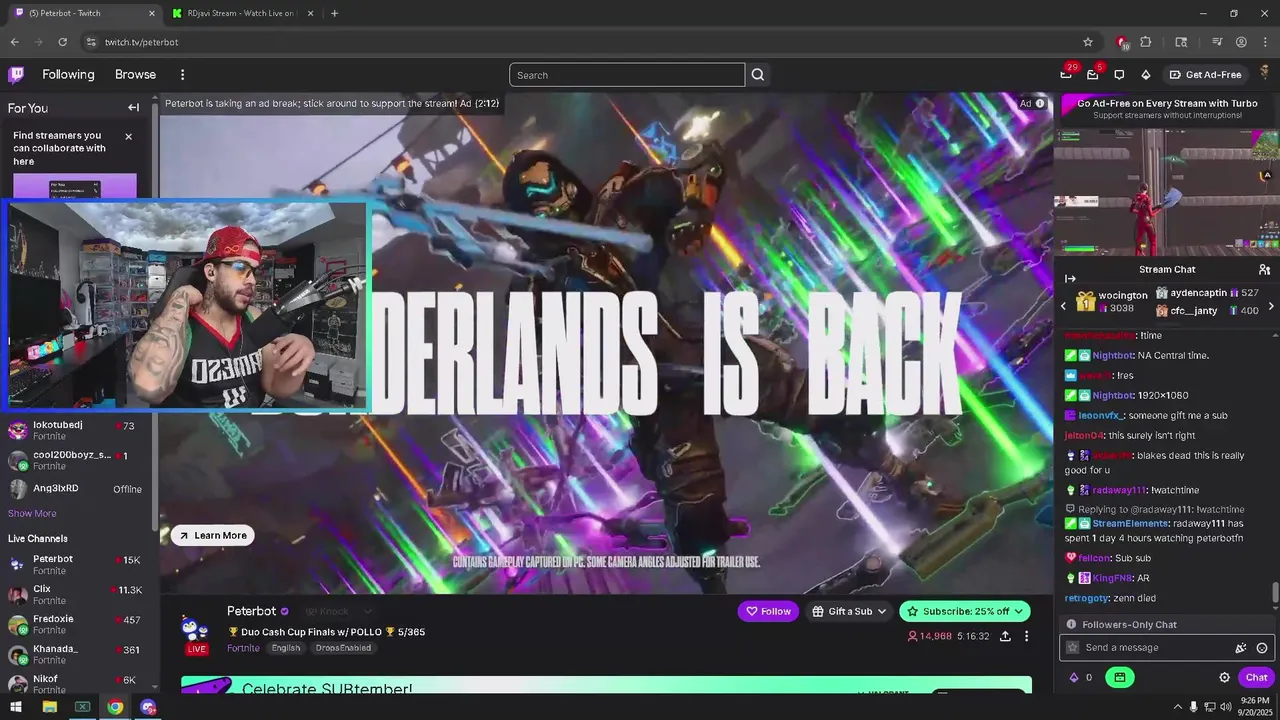The image size is (1280, 720).
Task: Open the Twitch home logo
Action: coord(16,74)
